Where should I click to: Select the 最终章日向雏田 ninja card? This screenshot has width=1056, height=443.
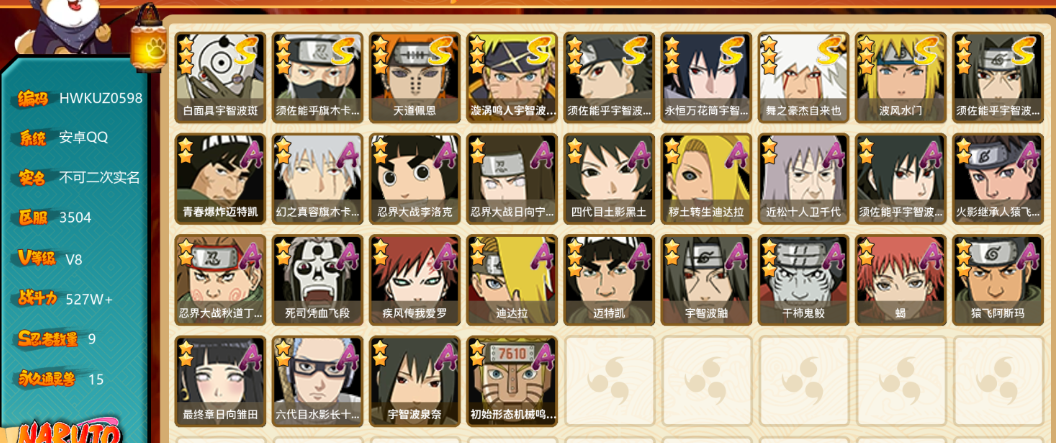click(220, 382)
